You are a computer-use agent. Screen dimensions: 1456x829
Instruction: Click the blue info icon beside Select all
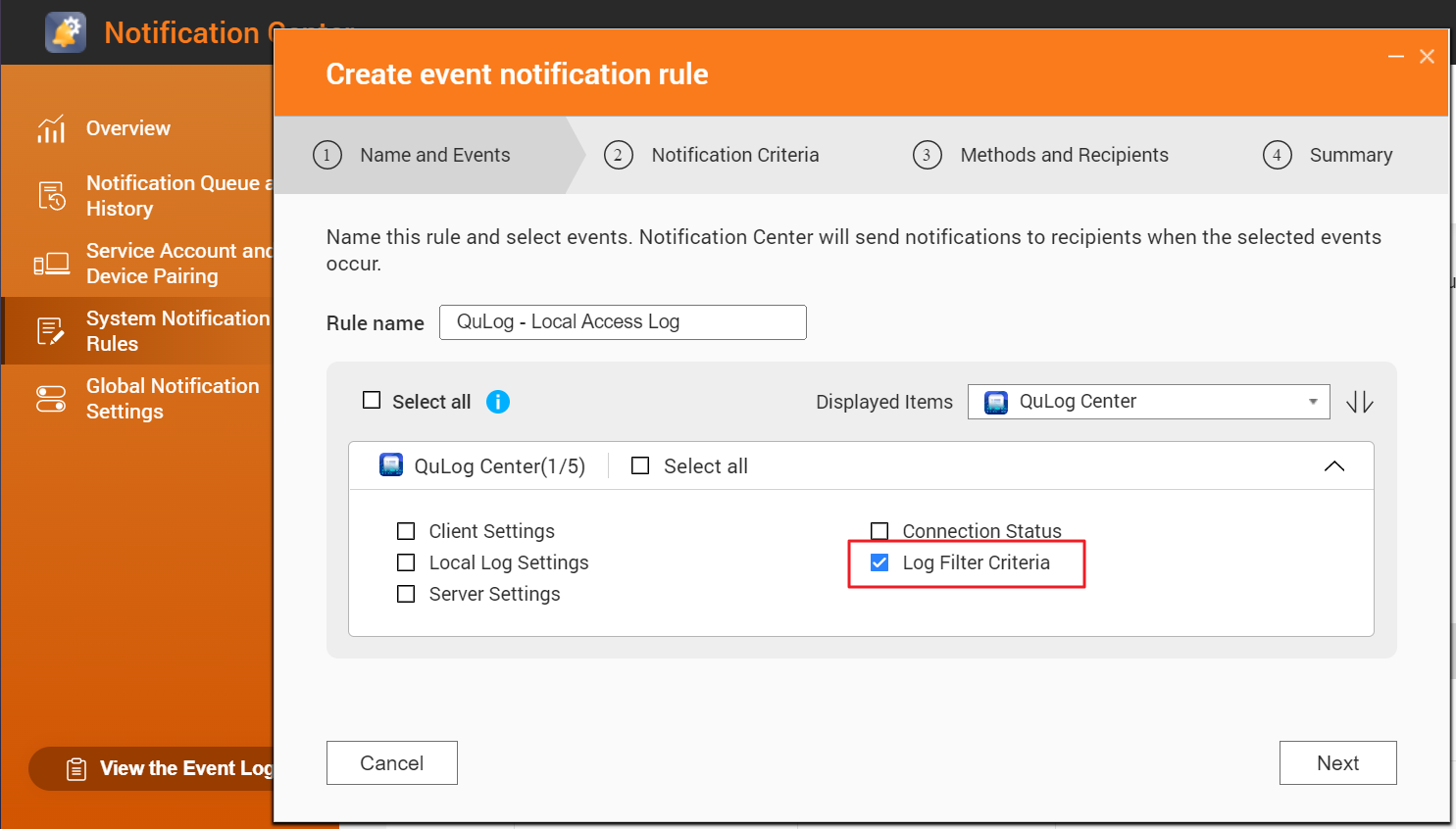point(498,402)
